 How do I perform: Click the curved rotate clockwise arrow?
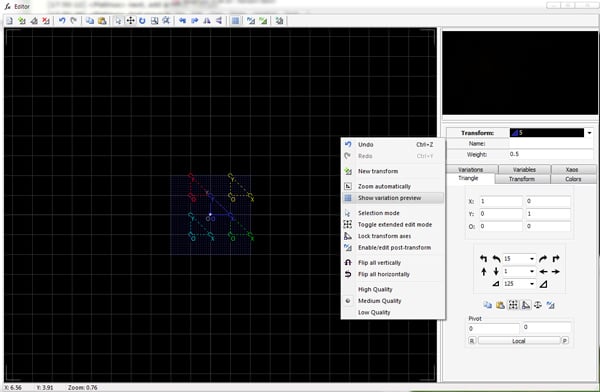[x=543, y=259]
